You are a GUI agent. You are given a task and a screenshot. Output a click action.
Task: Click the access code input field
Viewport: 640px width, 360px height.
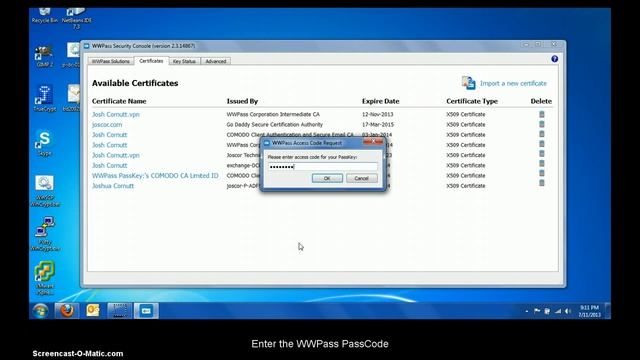pyautogui.click(x=322, y=167)
